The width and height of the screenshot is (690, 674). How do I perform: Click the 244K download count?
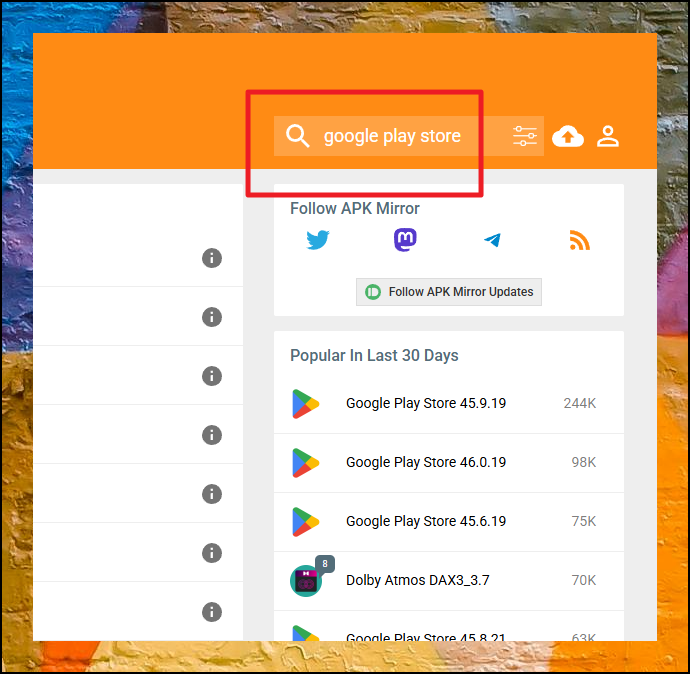580,403
